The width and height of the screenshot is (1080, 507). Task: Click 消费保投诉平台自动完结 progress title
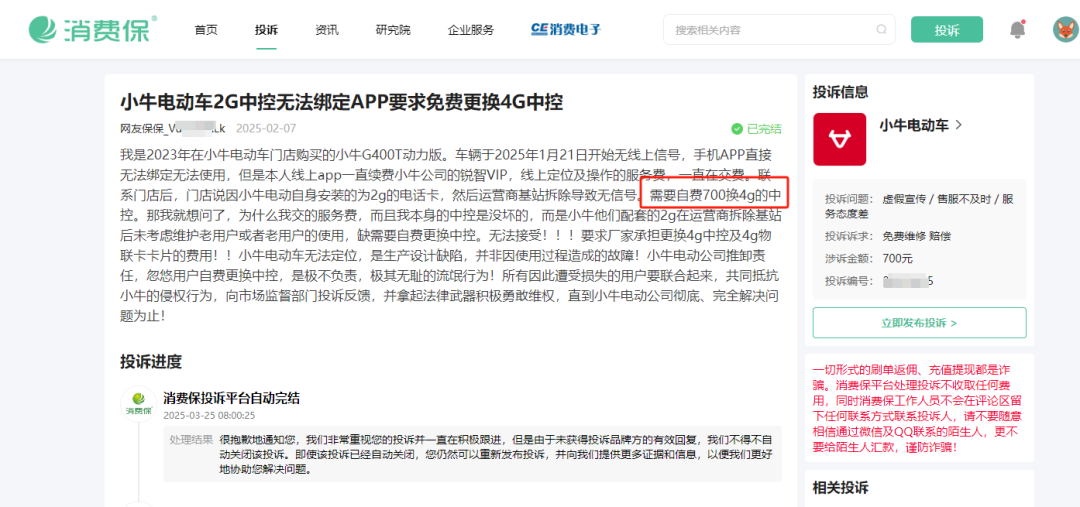coord(231,398)
